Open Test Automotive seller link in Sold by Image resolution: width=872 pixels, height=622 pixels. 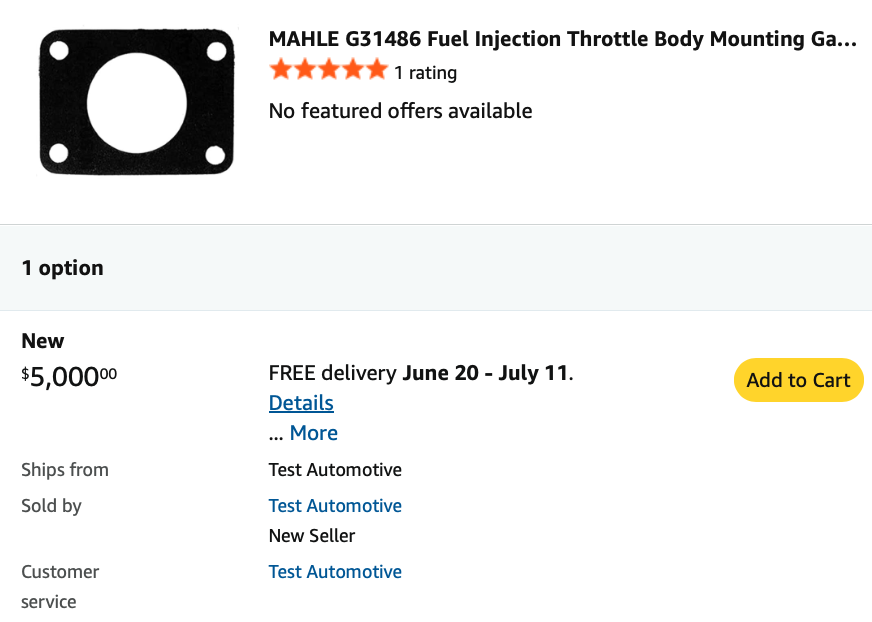coord(335,506)
